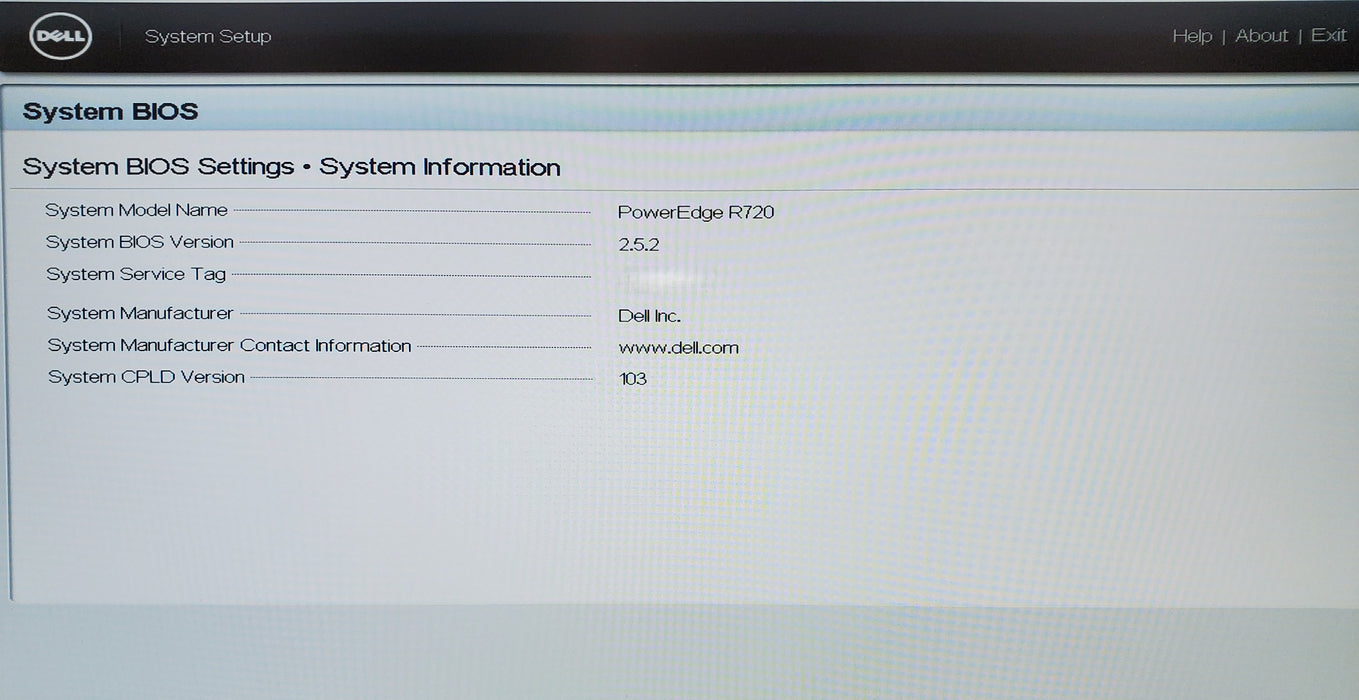Viewport: 1359px width, 700px height.
Task: Select the System Manufacturer label
Action: (x=140, y=313)
